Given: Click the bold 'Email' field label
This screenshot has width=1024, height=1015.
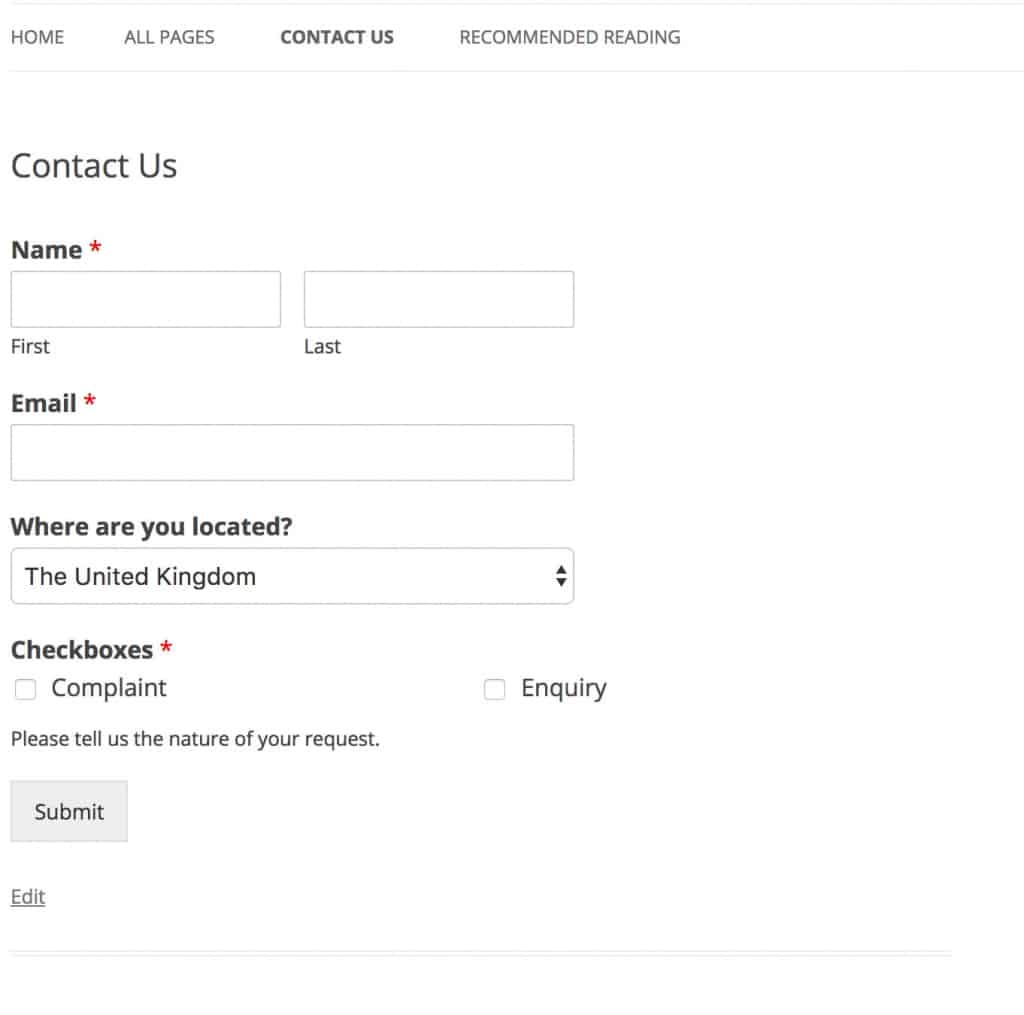Looking at the screenshot, I should tap(44, 403).
